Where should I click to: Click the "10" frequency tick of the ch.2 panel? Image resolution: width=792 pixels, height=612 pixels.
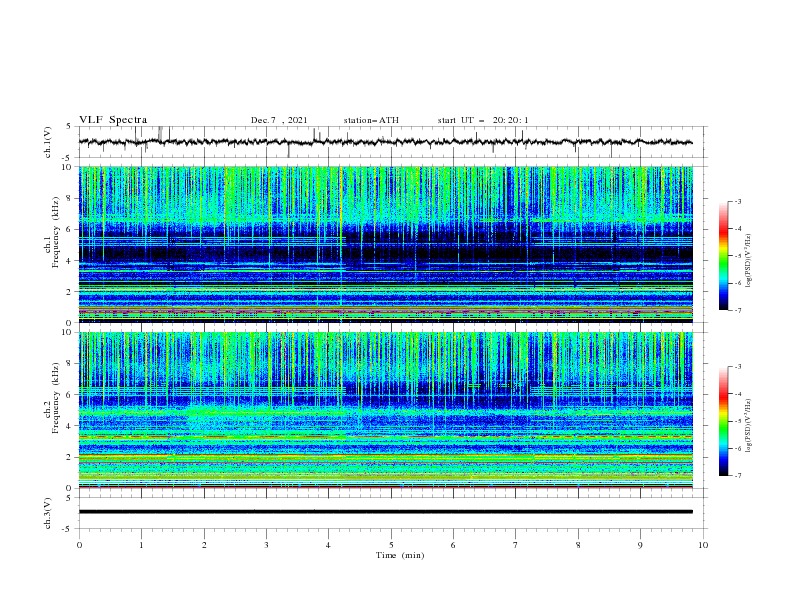[x=68, y=332]
